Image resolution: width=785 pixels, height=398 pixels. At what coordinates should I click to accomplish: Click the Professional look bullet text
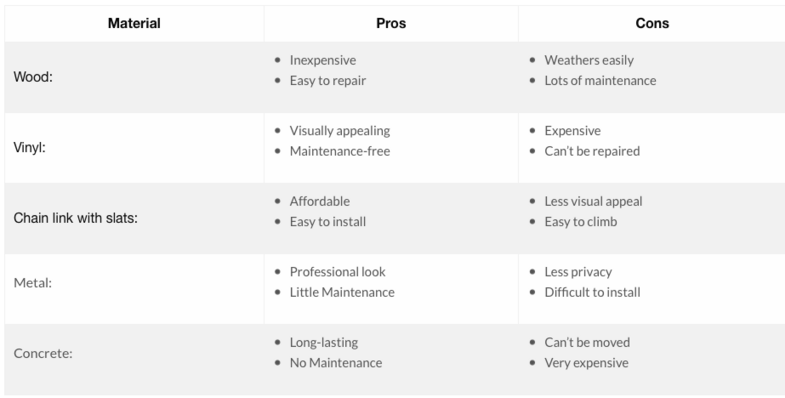[x=337, y=272]
